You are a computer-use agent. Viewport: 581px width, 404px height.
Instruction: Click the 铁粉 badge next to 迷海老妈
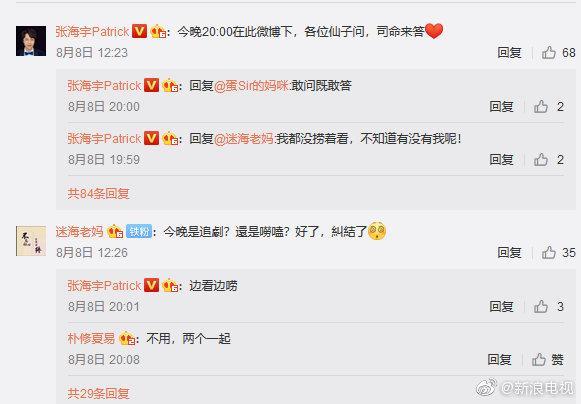click(x=139, y=232)
